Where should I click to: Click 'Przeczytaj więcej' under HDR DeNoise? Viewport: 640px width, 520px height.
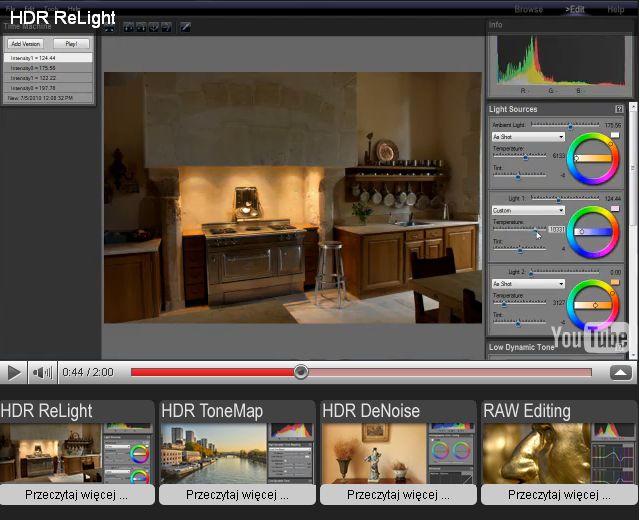pos(398,495)
